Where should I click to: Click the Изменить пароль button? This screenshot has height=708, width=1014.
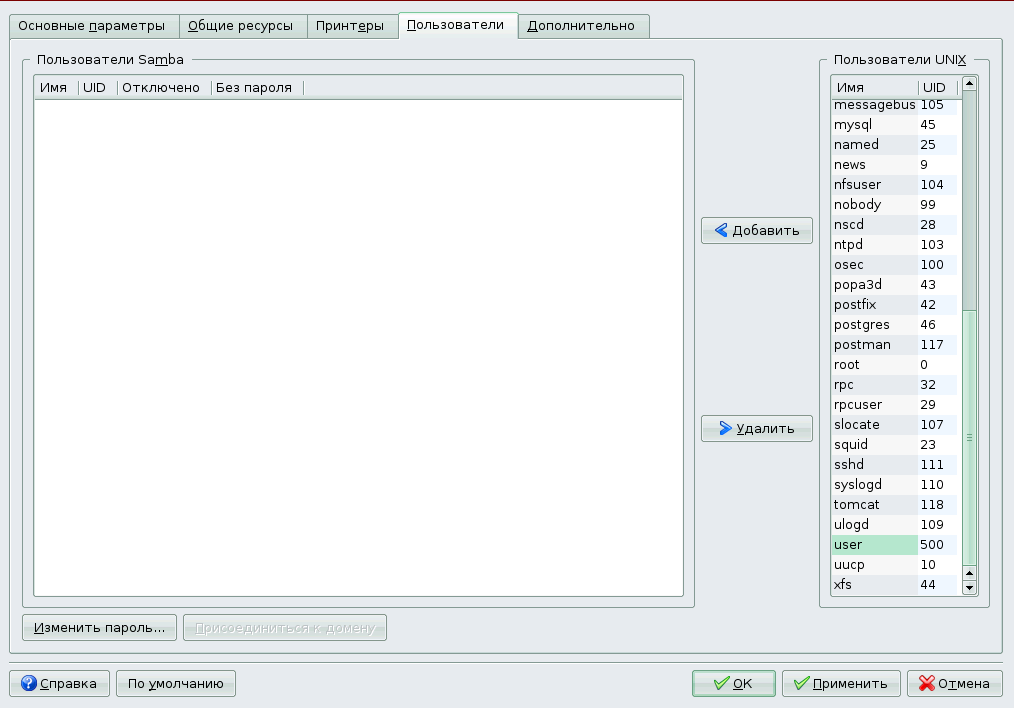pos(99,627)
